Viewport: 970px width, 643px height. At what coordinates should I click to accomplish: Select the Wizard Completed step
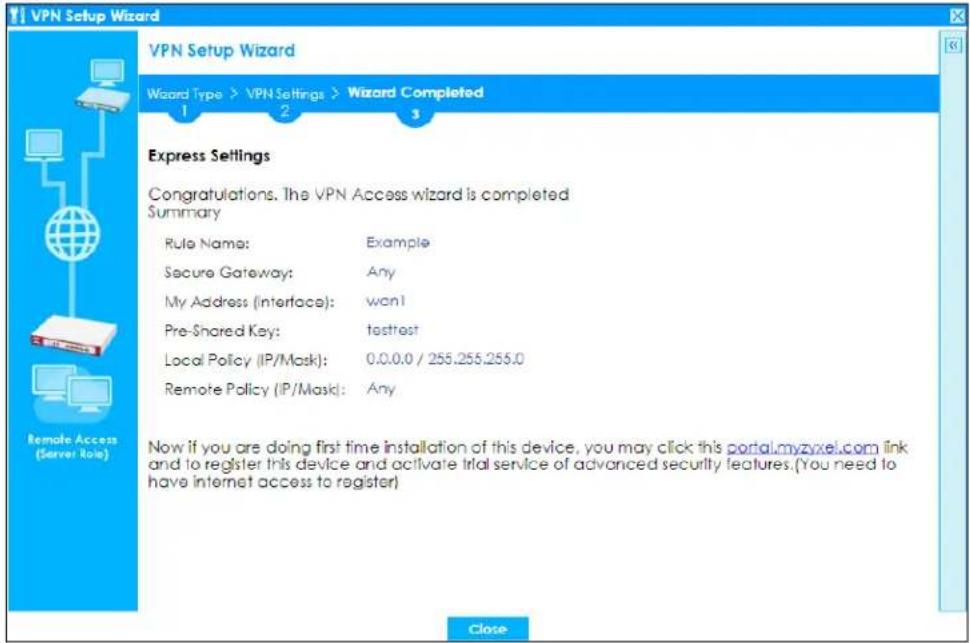coord(415,93)
